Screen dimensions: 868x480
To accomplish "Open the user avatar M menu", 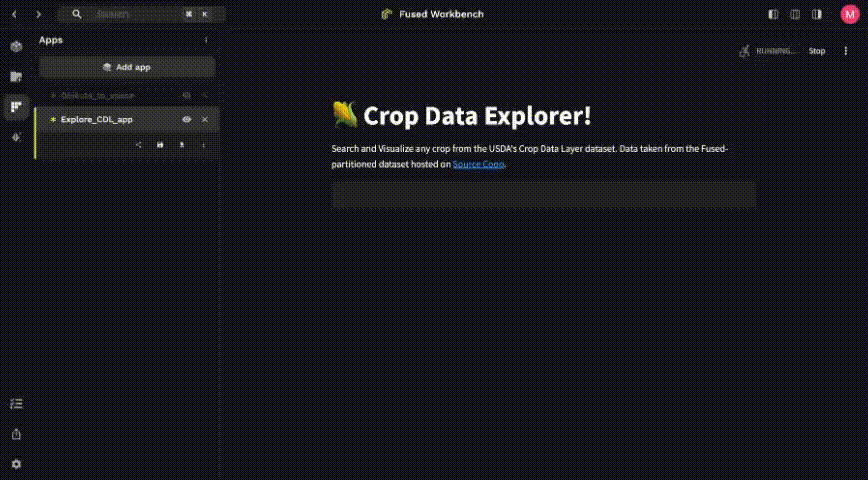I will click(x=850, y=14).
